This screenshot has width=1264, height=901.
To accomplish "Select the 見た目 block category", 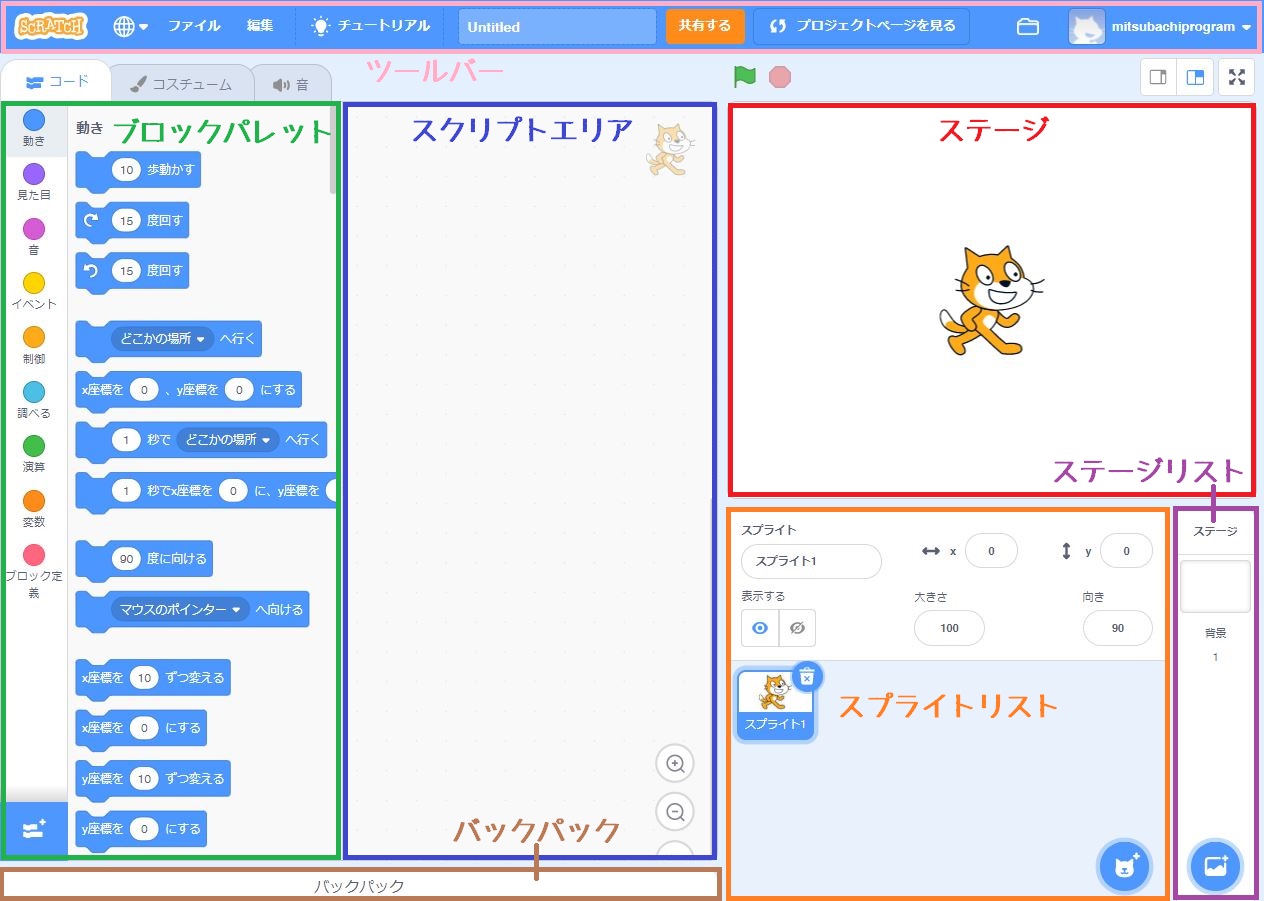I will 34,182.
